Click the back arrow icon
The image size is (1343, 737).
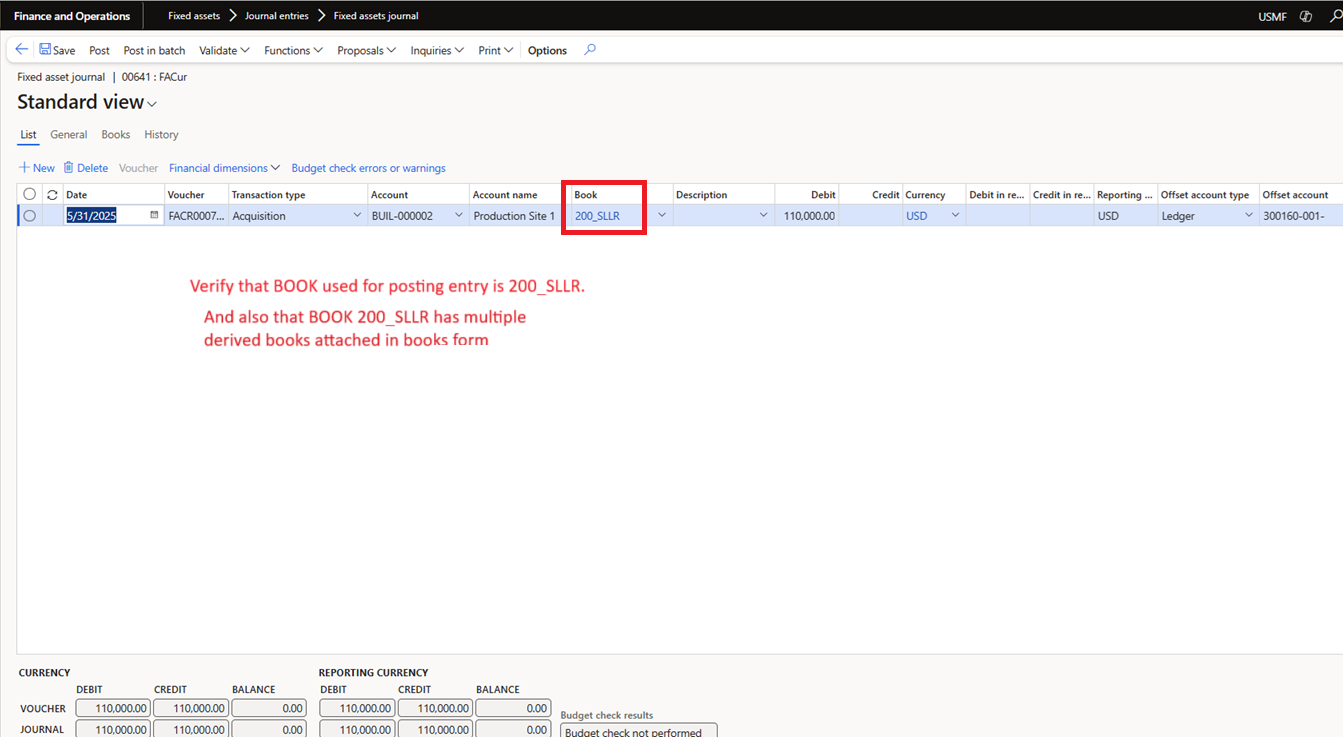[22, 50]
